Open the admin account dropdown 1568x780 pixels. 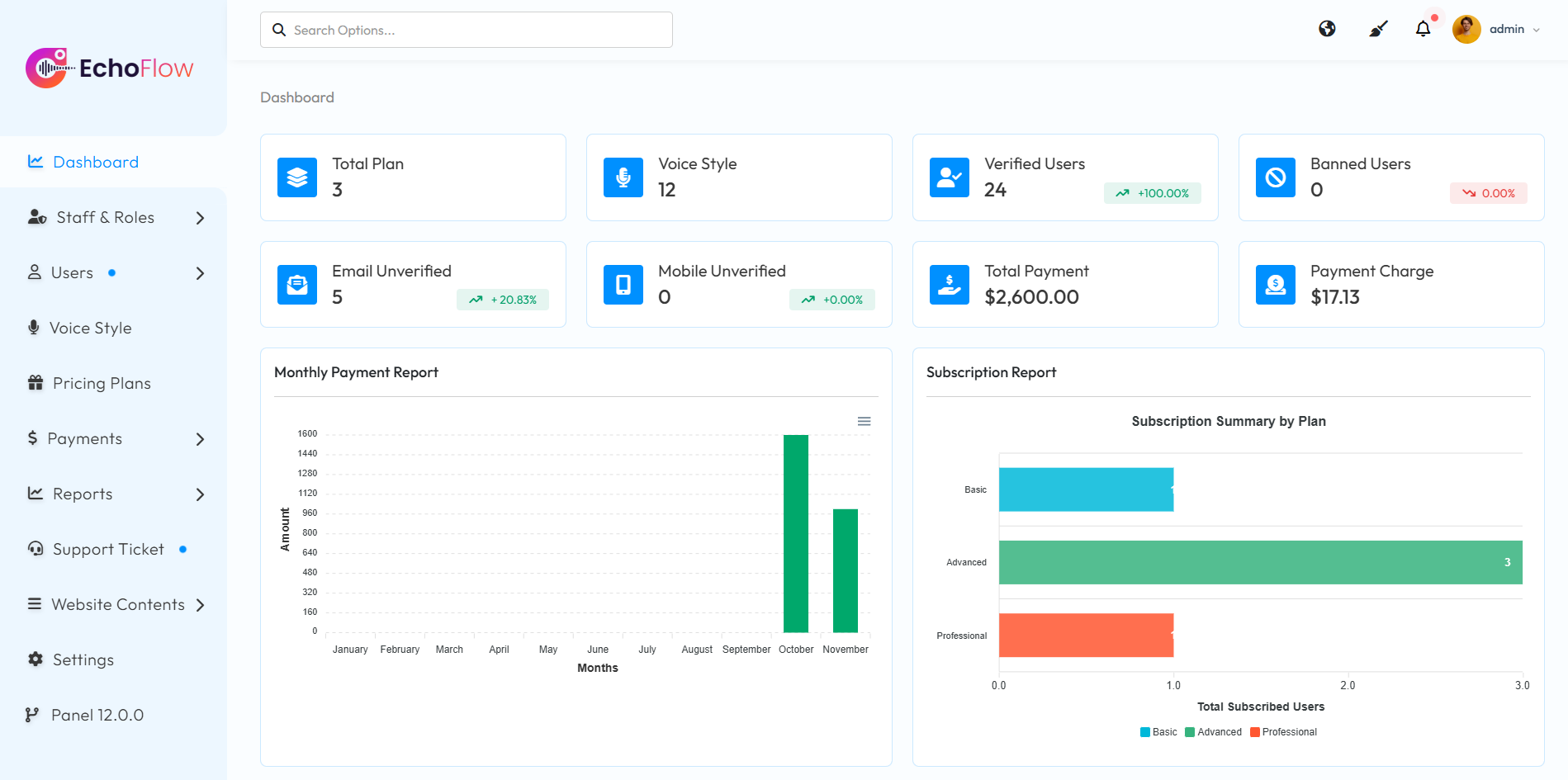[x=1497, y=29]
